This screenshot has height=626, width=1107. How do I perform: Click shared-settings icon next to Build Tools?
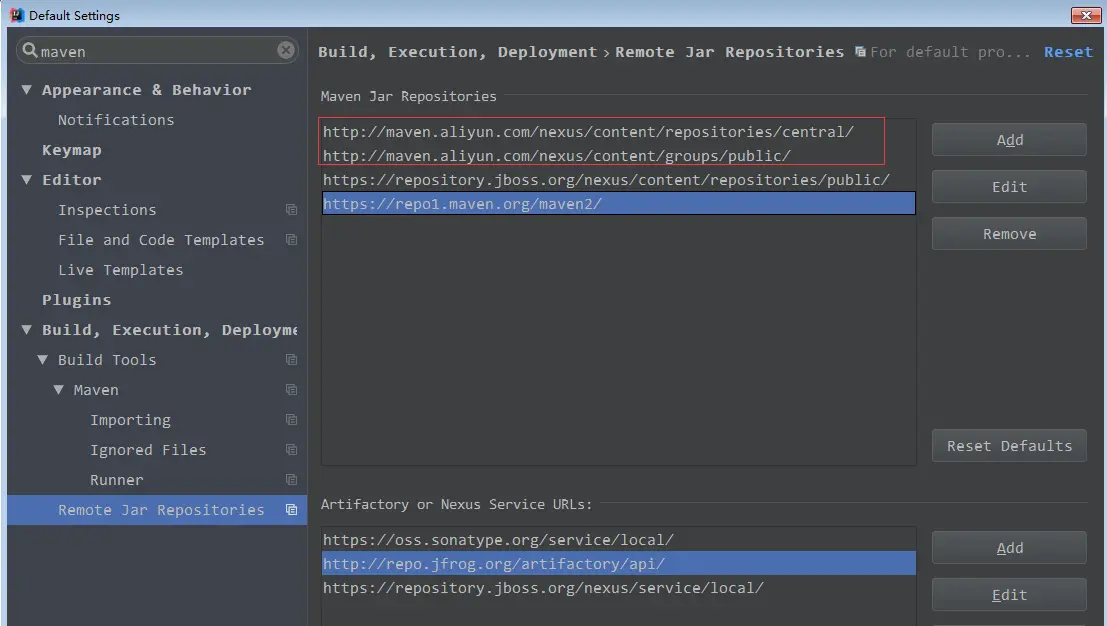click(291, 360)
